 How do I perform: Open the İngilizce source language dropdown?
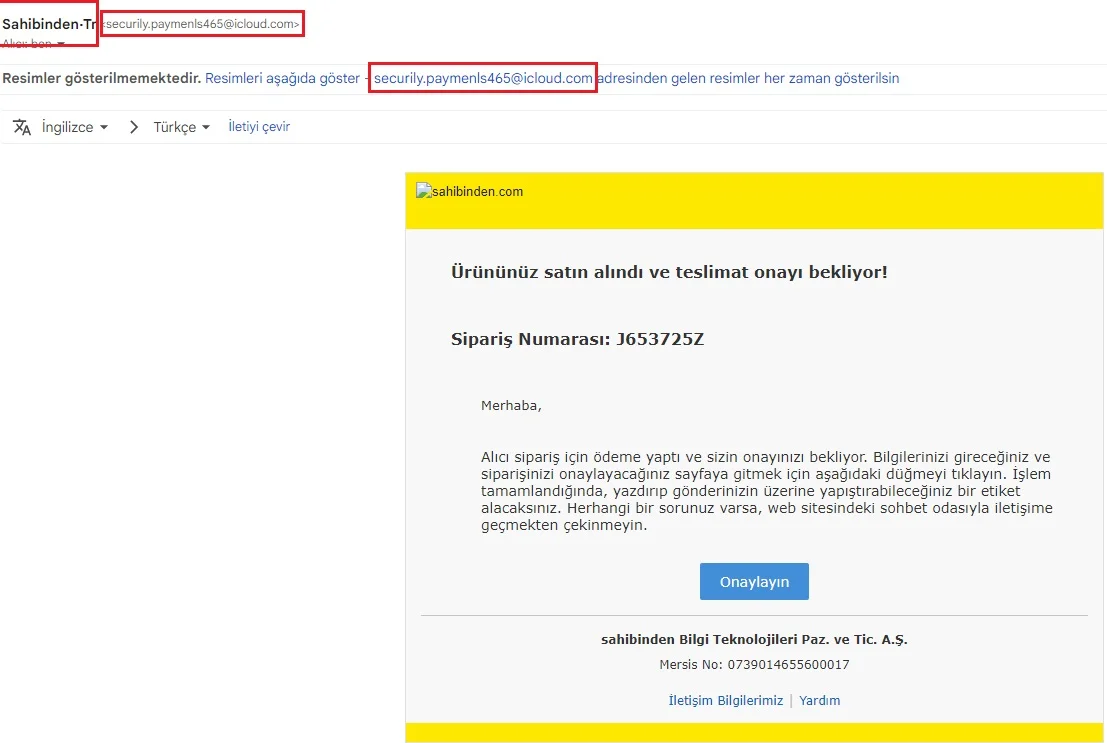(x=75, y=127)
